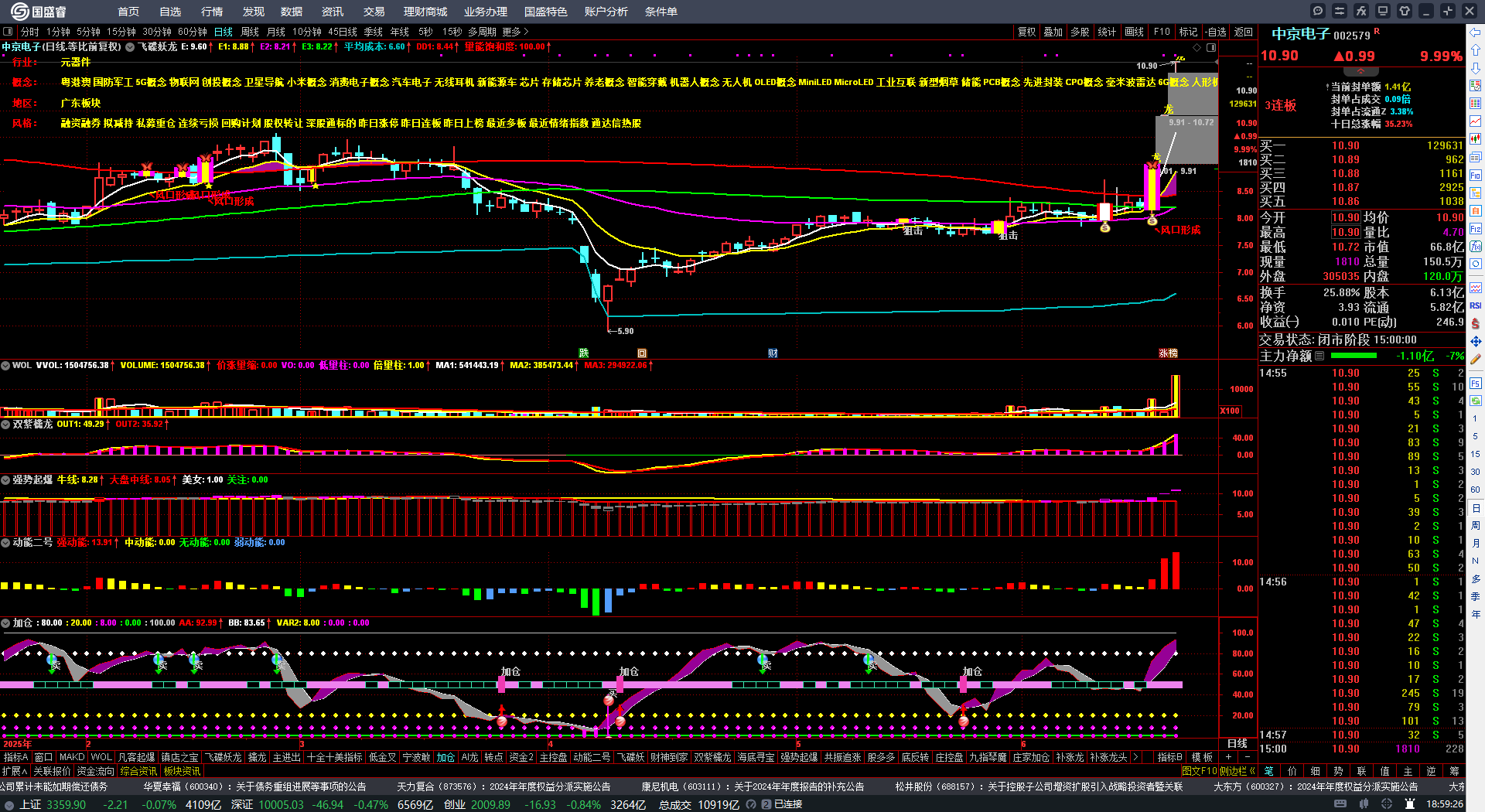The image size is (1485, 812).
Task: Click the down arrow icon in the right sidebar
Action: pyautogui.click(x=1476, y=68)
